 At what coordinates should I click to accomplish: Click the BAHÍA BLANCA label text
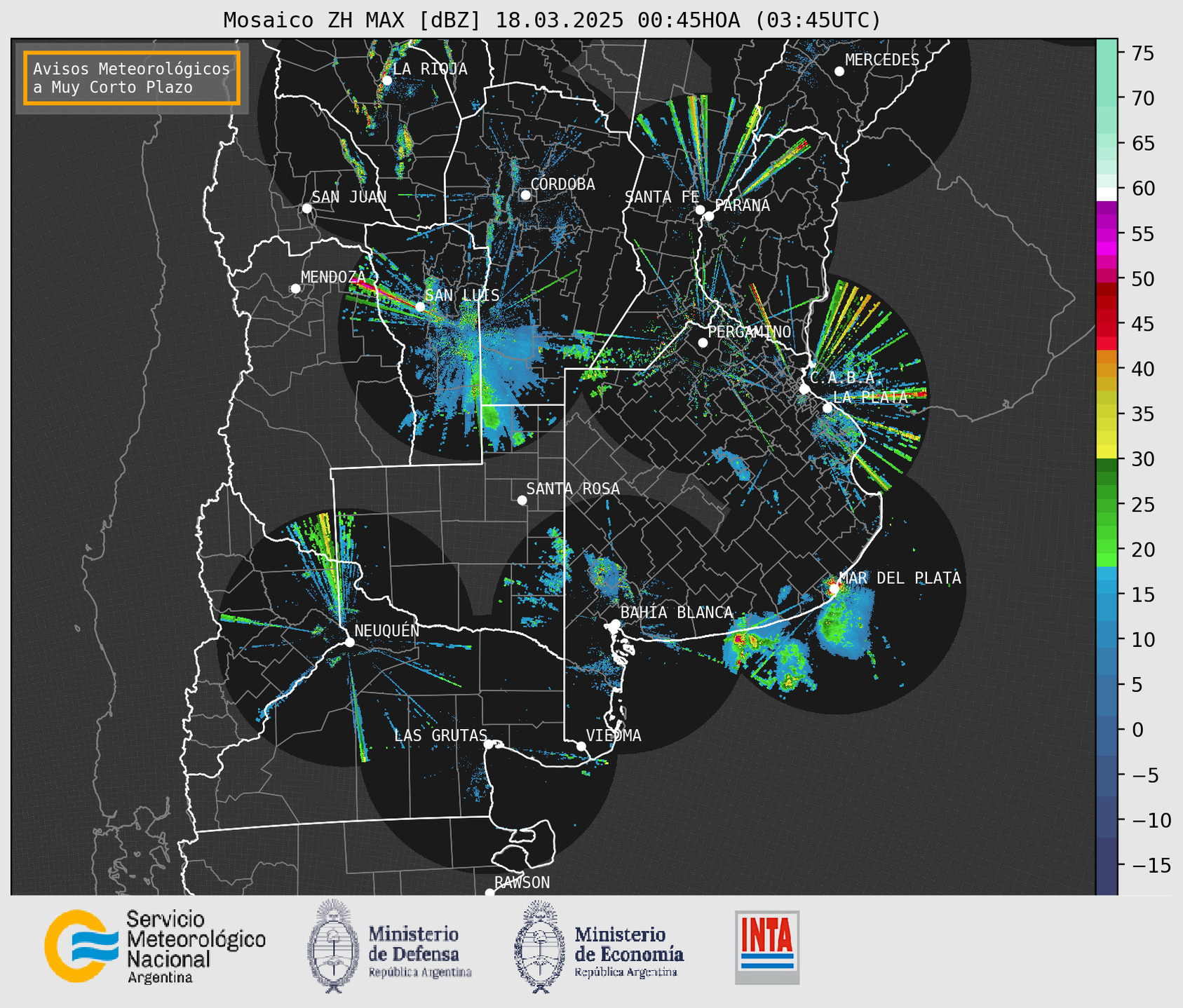coord(677,613)
